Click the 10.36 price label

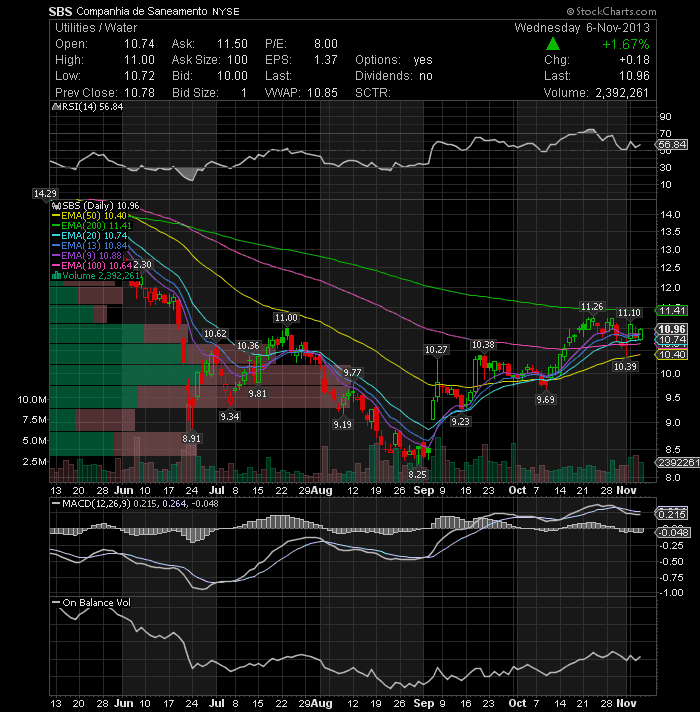click(x=248, y=346)
